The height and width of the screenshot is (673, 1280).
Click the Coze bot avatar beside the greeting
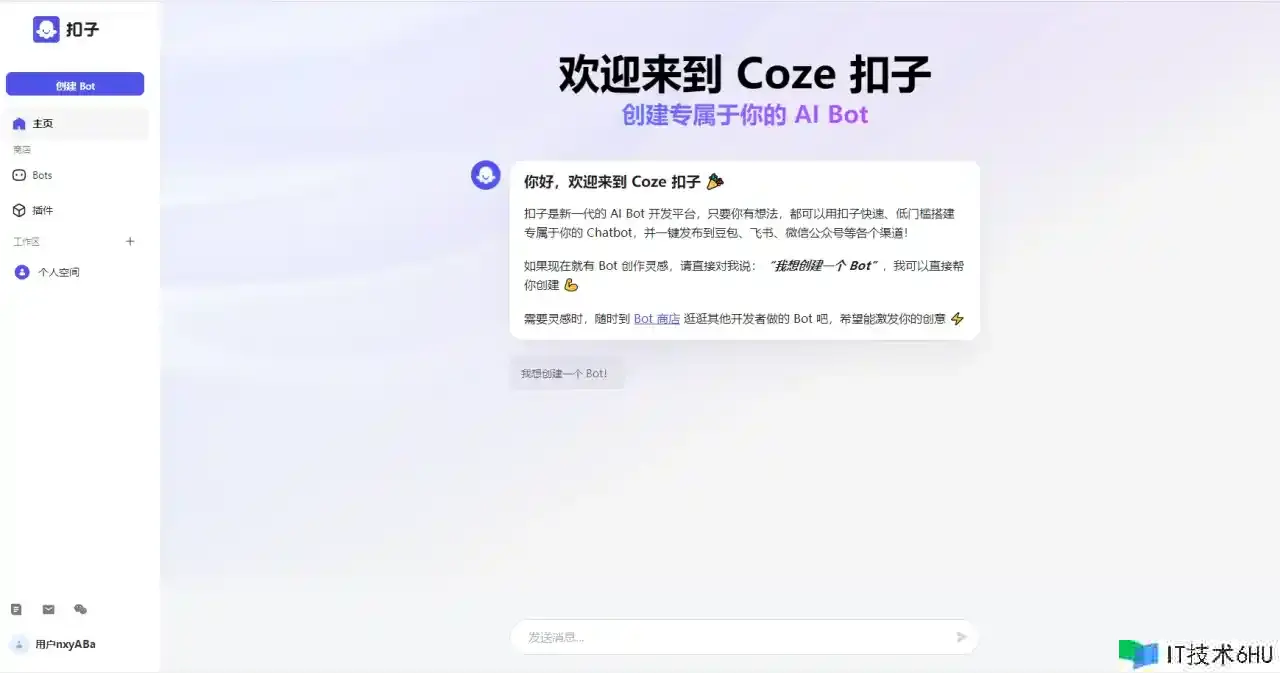[x=486, y=175]
